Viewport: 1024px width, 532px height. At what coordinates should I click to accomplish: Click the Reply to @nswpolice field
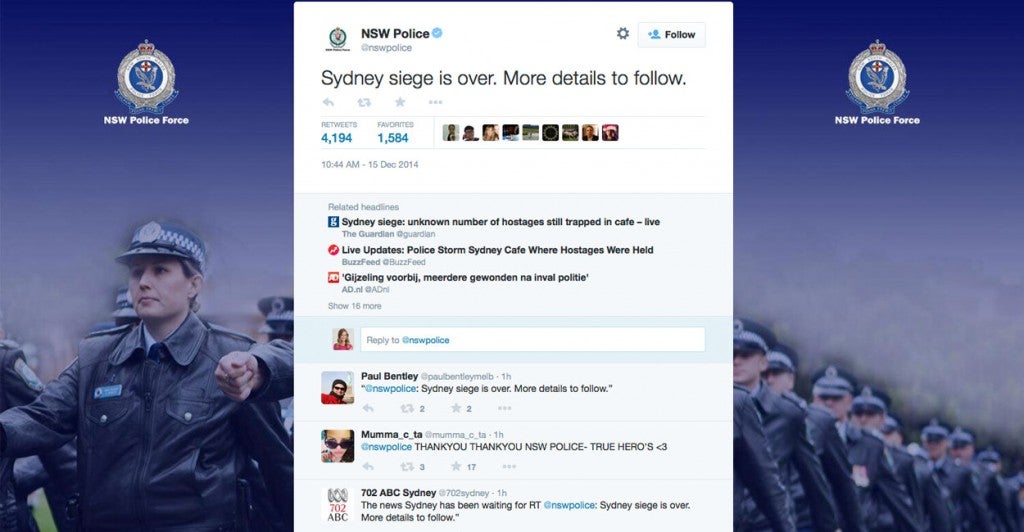[532, 340]
